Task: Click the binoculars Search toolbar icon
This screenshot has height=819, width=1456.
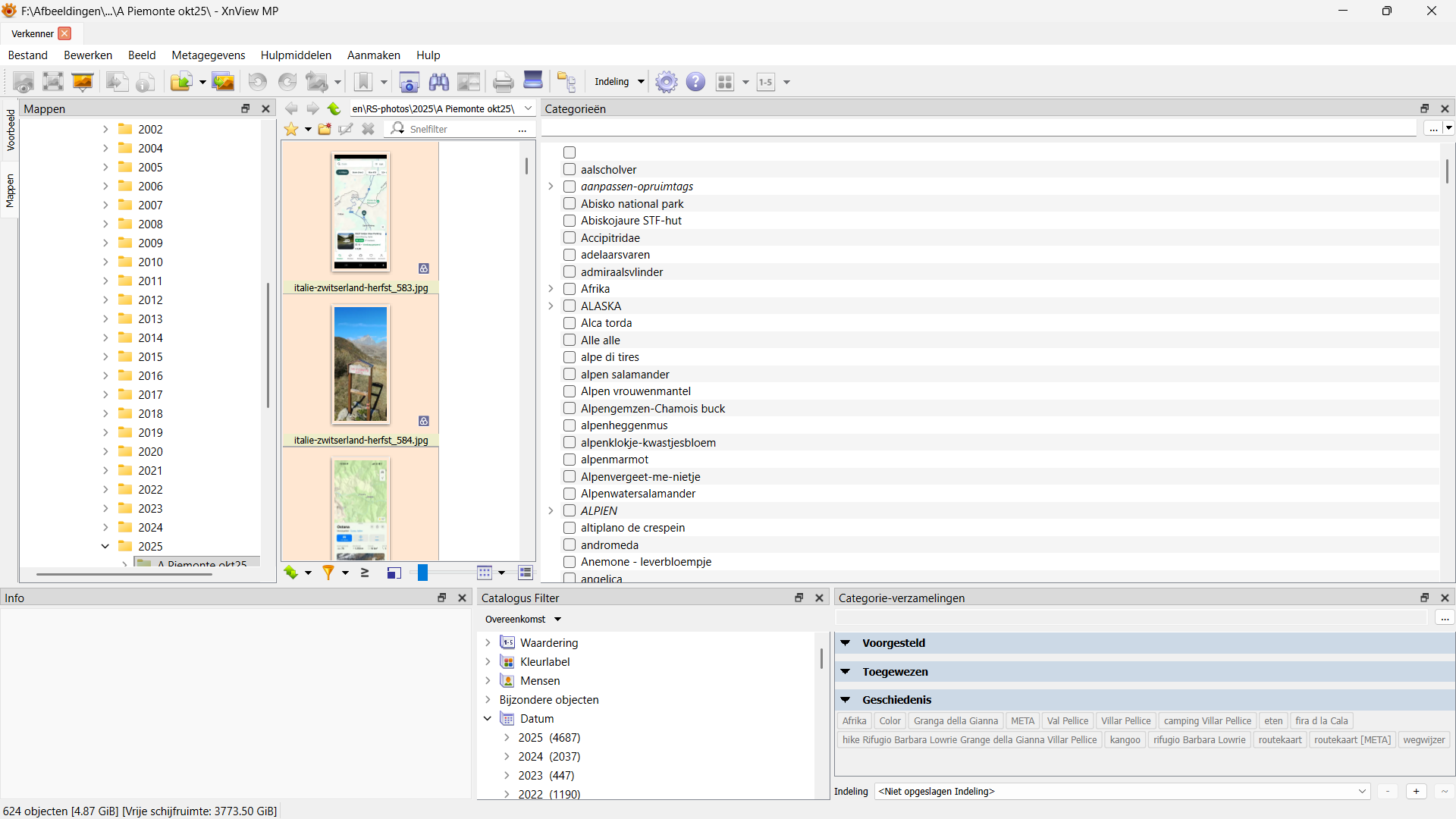Action: [438, 82]
